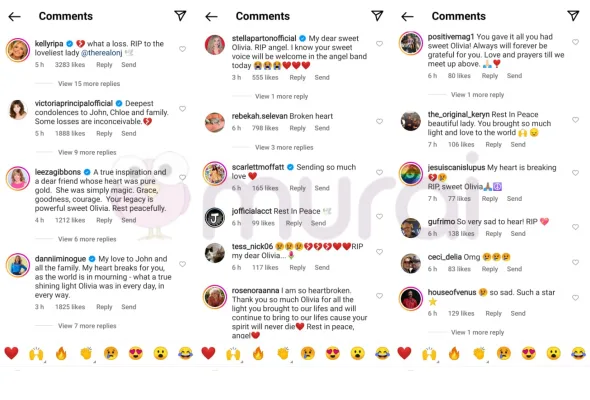Go back using the middle panel's arrow
The width and height of the screenshot is (590, 400).
click(211, 16)
